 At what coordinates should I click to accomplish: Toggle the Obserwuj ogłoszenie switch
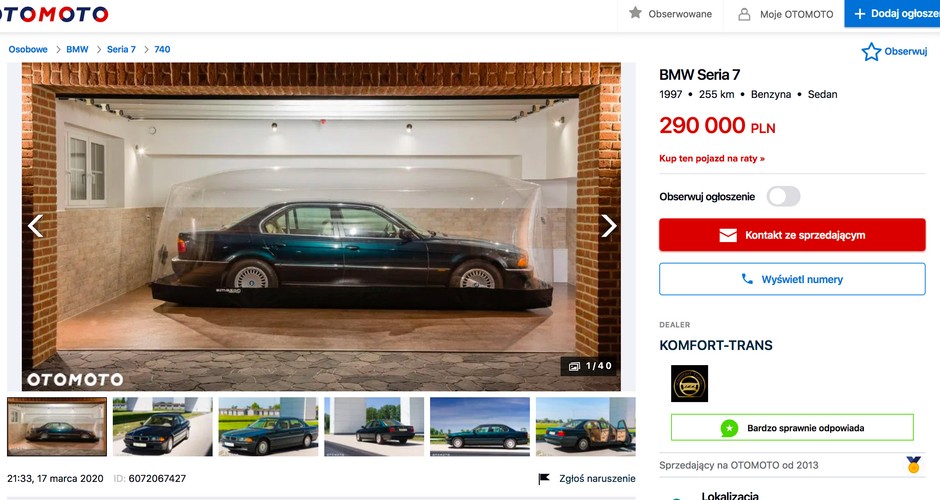point(784,197)
